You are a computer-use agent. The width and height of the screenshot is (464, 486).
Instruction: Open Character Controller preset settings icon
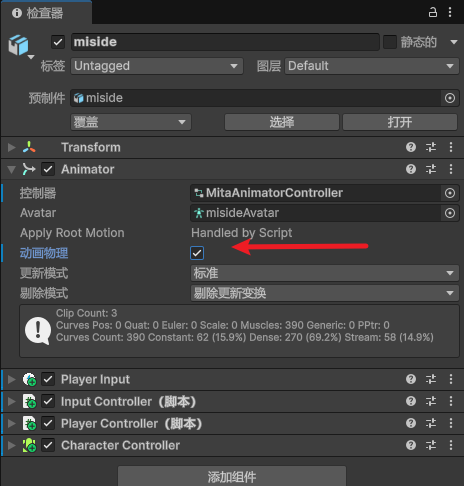coord(431,445)
